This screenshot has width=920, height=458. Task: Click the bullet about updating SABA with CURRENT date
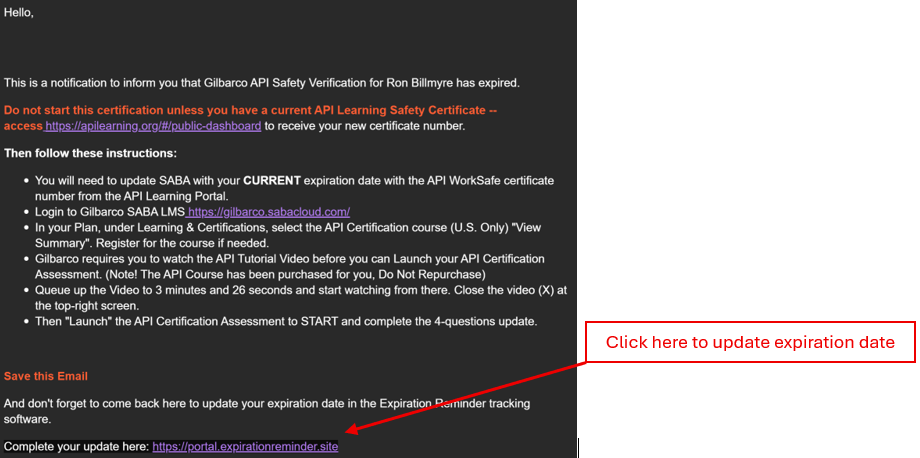coord(295,188)
